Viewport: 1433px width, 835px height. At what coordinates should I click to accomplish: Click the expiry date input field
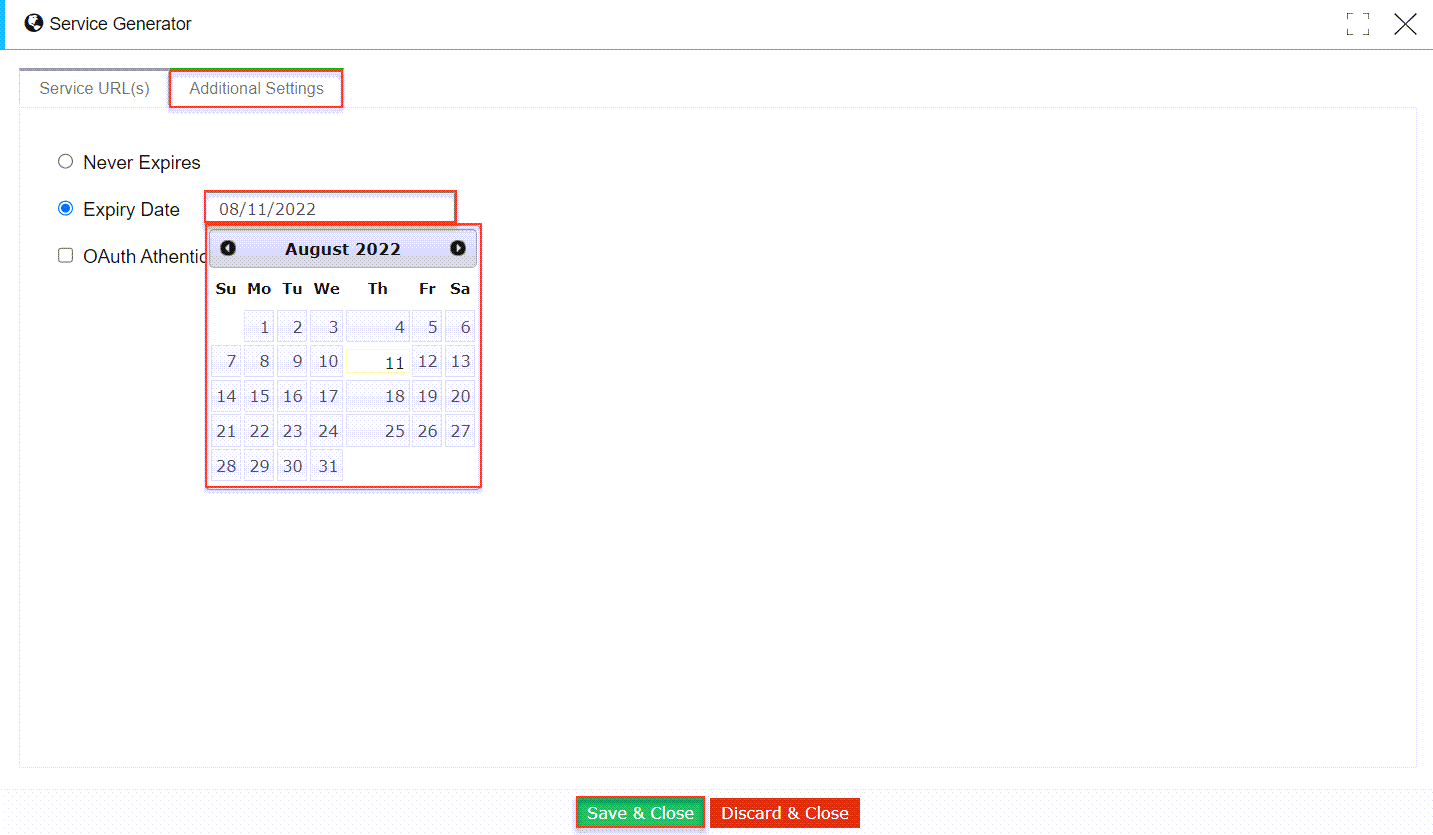(330, 208)
